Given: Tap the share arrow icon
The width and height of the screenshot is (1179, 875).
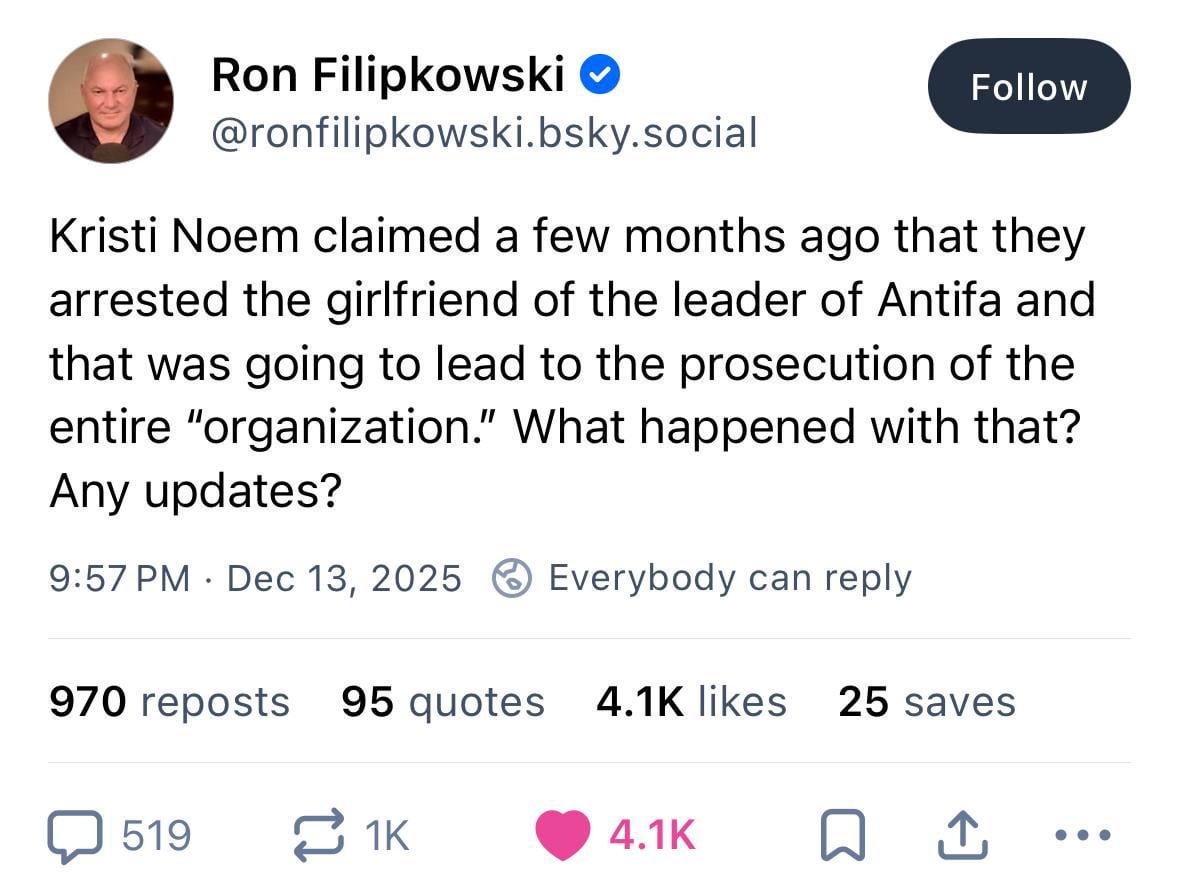Looking at the screenshot, I should click(x=961, y=835).
